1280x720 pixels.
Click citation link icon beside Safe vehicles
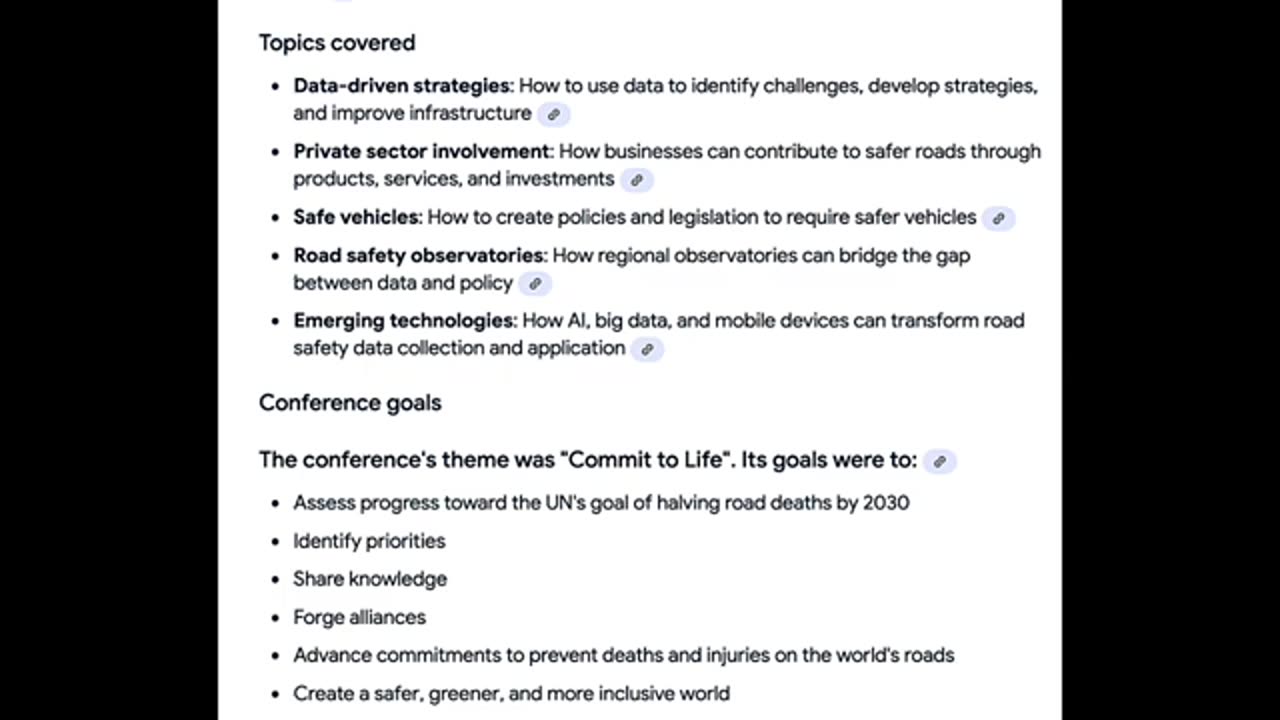pos(998,218)
